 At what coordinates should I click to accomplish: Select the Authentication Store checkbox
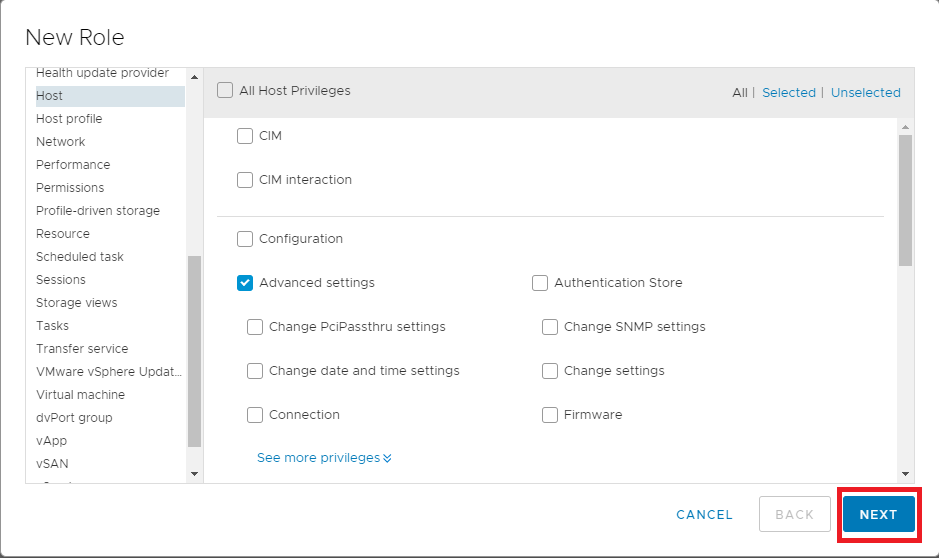[540, 283]
